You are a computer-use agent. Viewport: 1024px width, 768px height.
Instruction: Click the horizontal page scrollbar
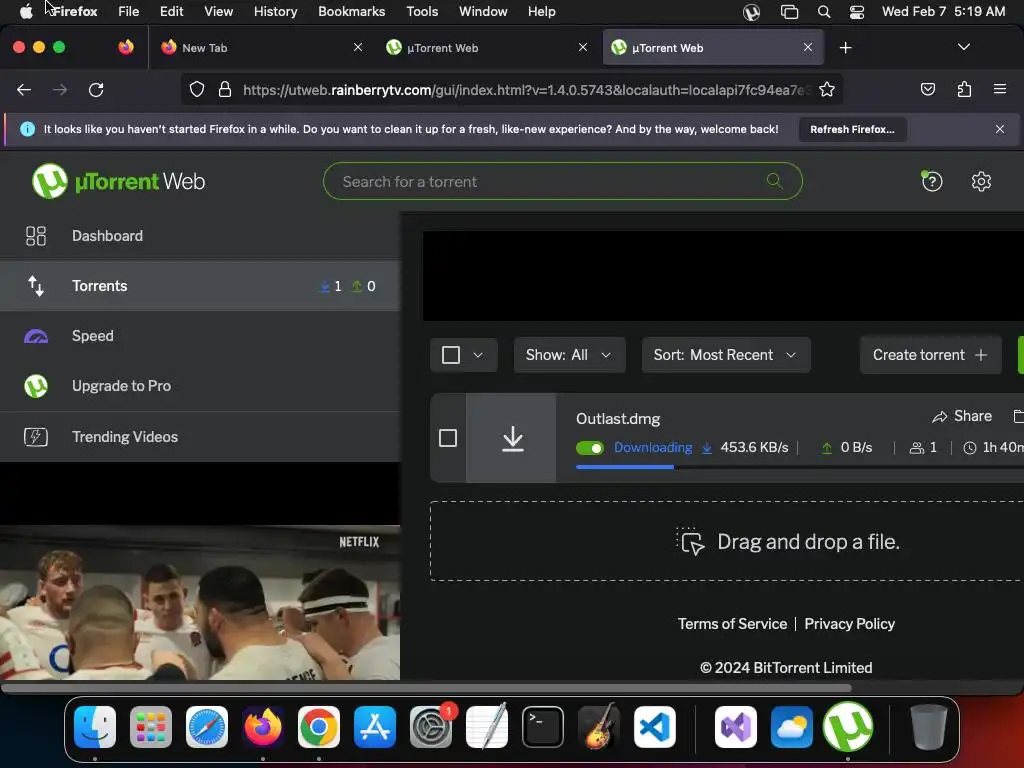(427, 688)
